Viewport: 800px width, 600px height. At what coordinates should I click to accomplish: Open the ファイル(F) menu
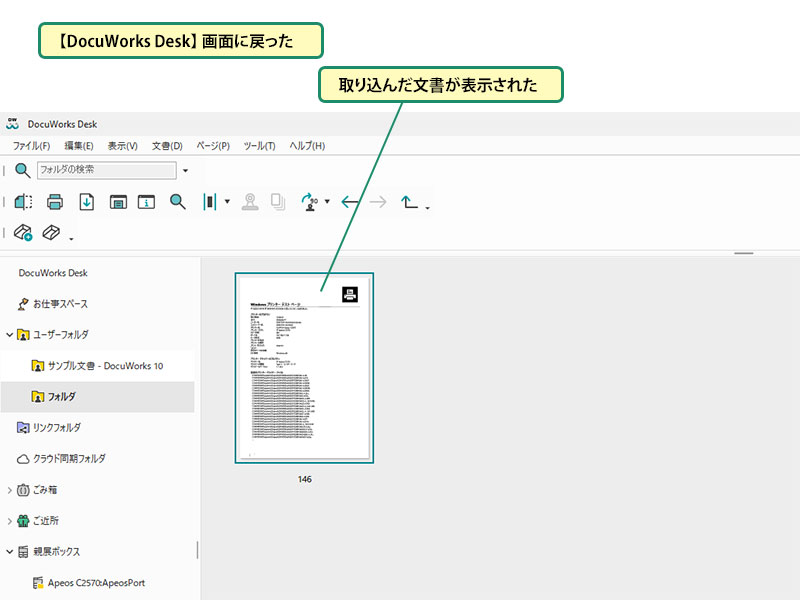click(32, 146)
